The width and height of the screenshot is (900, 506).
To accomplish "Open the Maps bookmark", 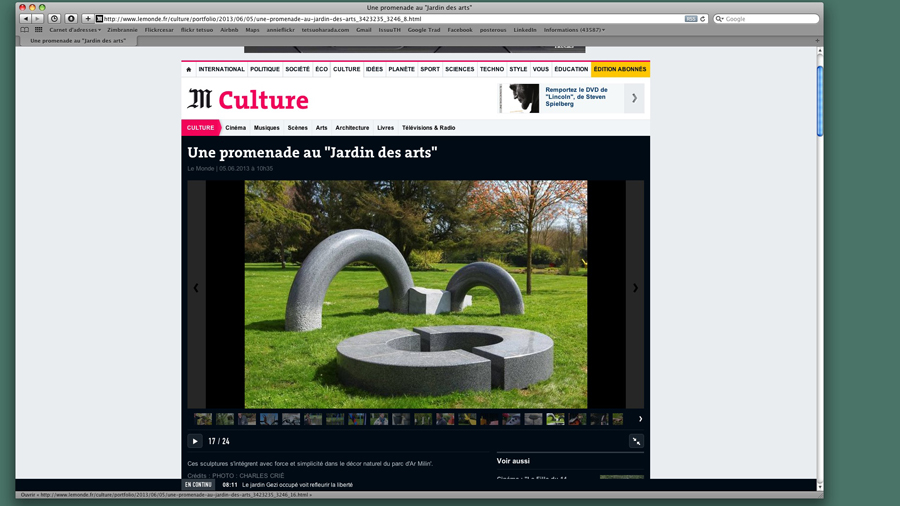I will (252, 30).
